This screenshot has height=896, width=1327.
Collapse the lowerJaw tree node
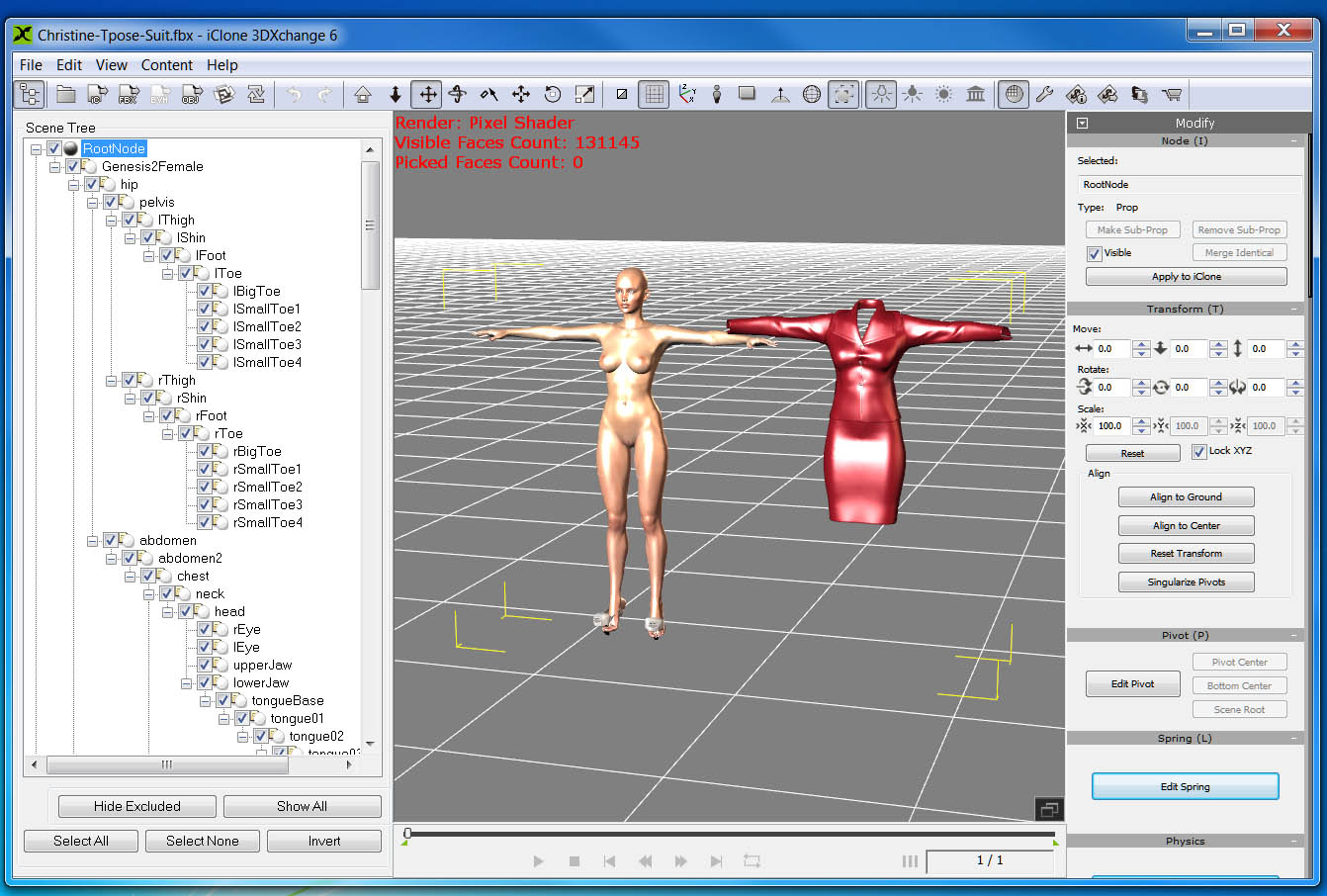click(186, 683)
